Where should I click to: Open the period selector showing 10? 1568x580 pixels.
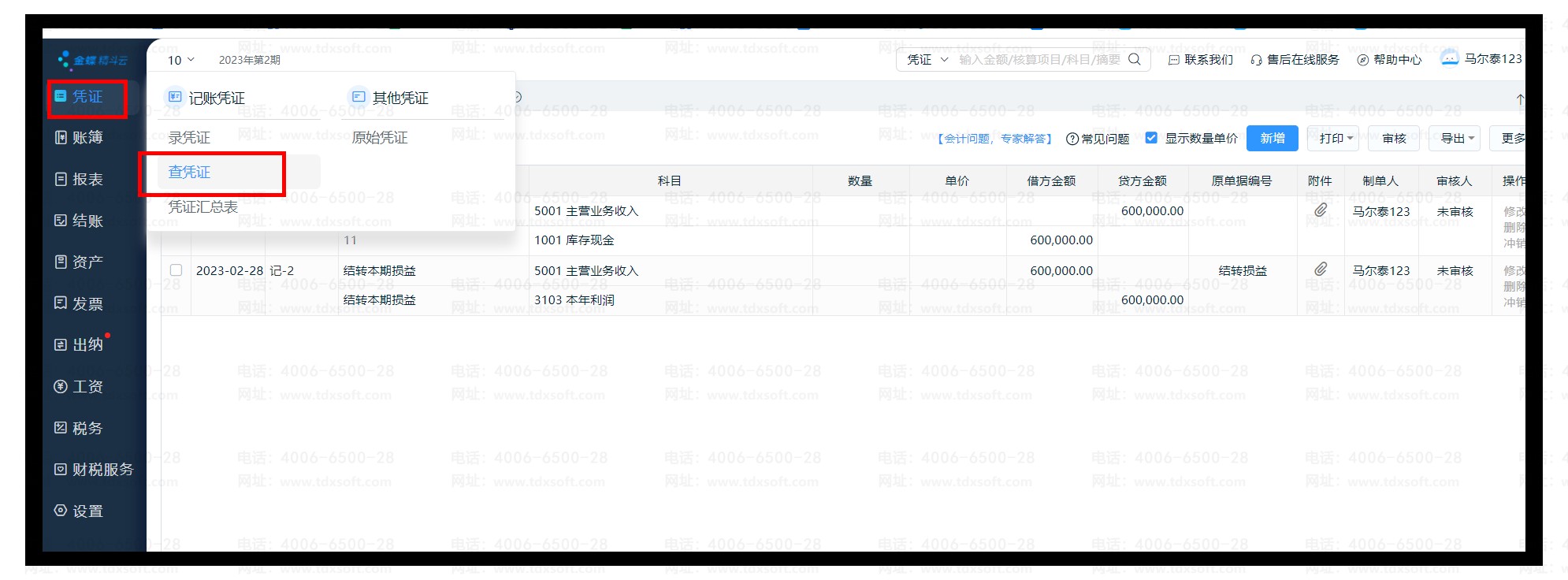coord(180,60)
